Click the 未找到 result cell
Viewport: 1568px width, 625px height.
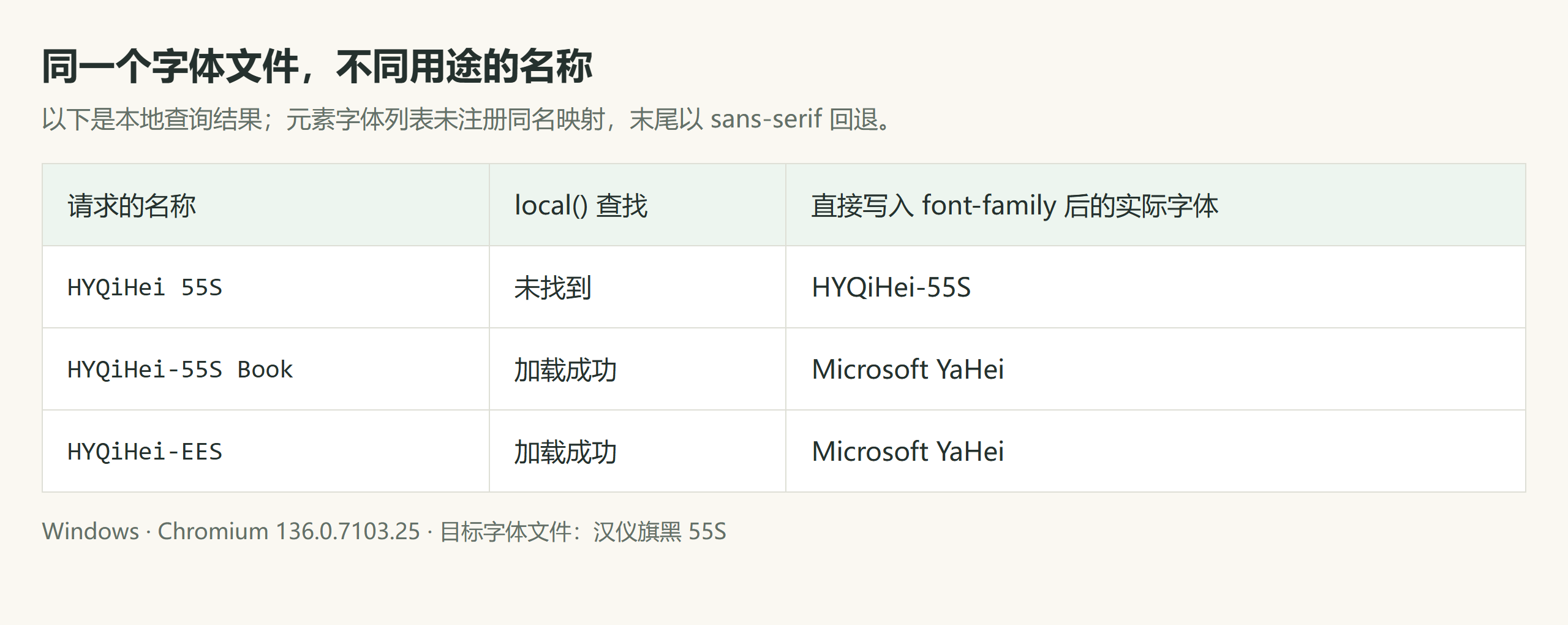point(637,287)
